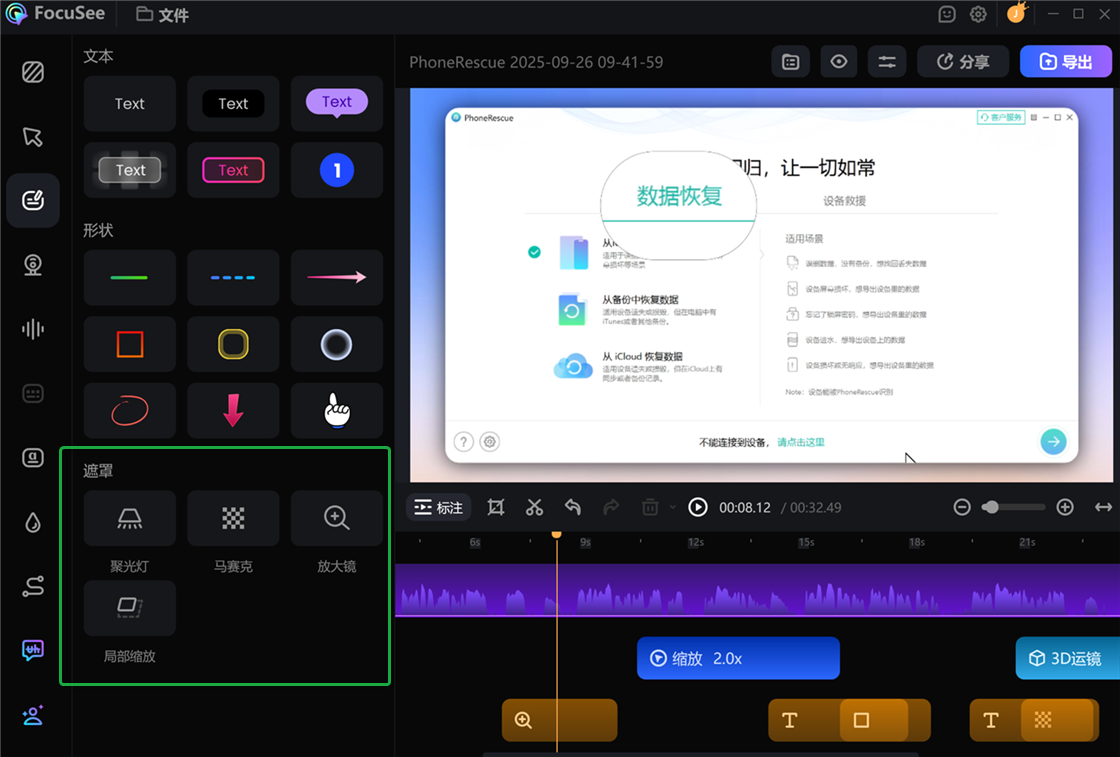The width and height of the screenshot is (1120, 757).
Task: Insert the red downward arrow shape
Action: 233,411
